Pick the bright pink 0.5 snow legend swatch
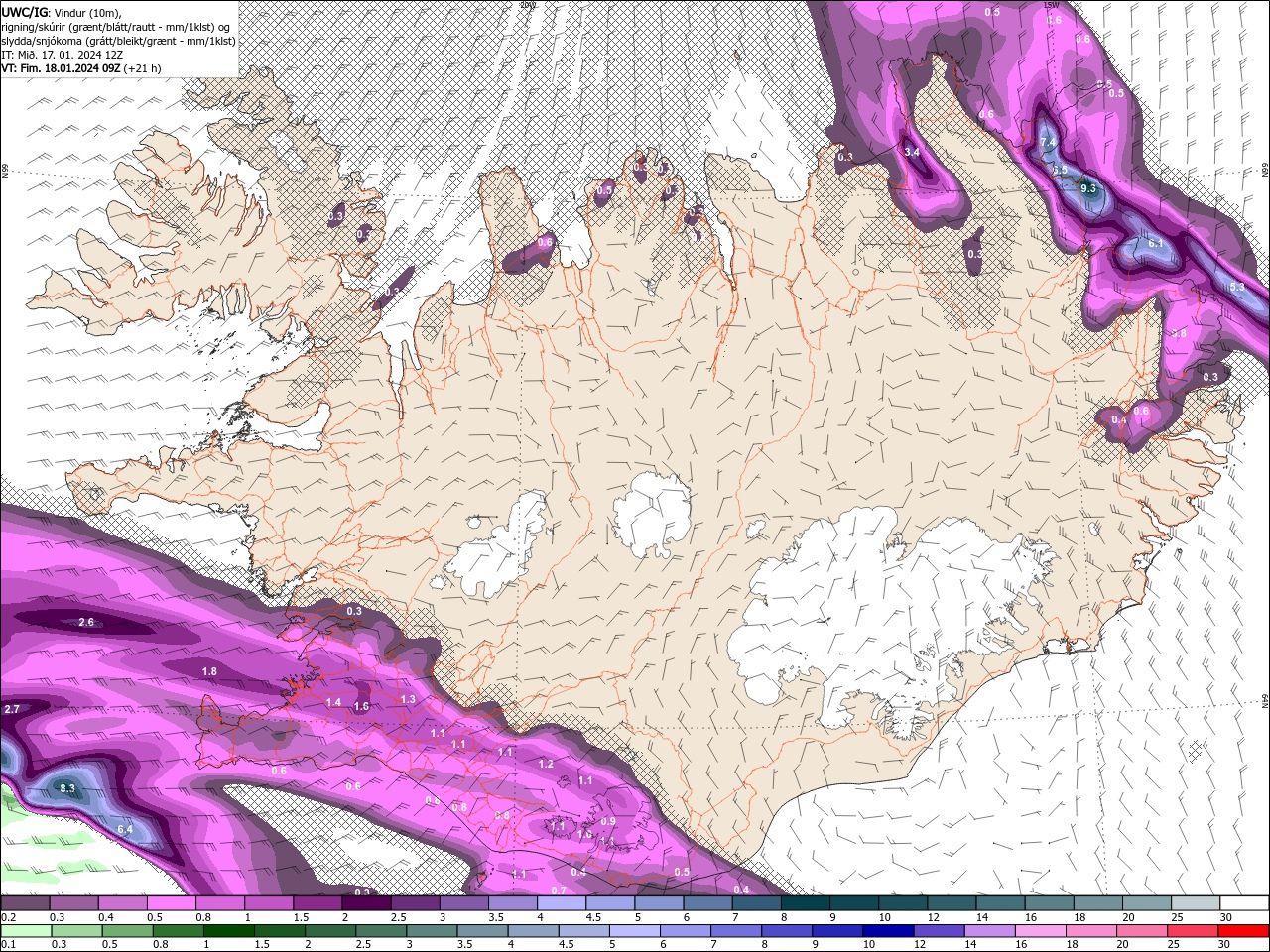The image size is (1270, 952). click(x=171, y=903)
